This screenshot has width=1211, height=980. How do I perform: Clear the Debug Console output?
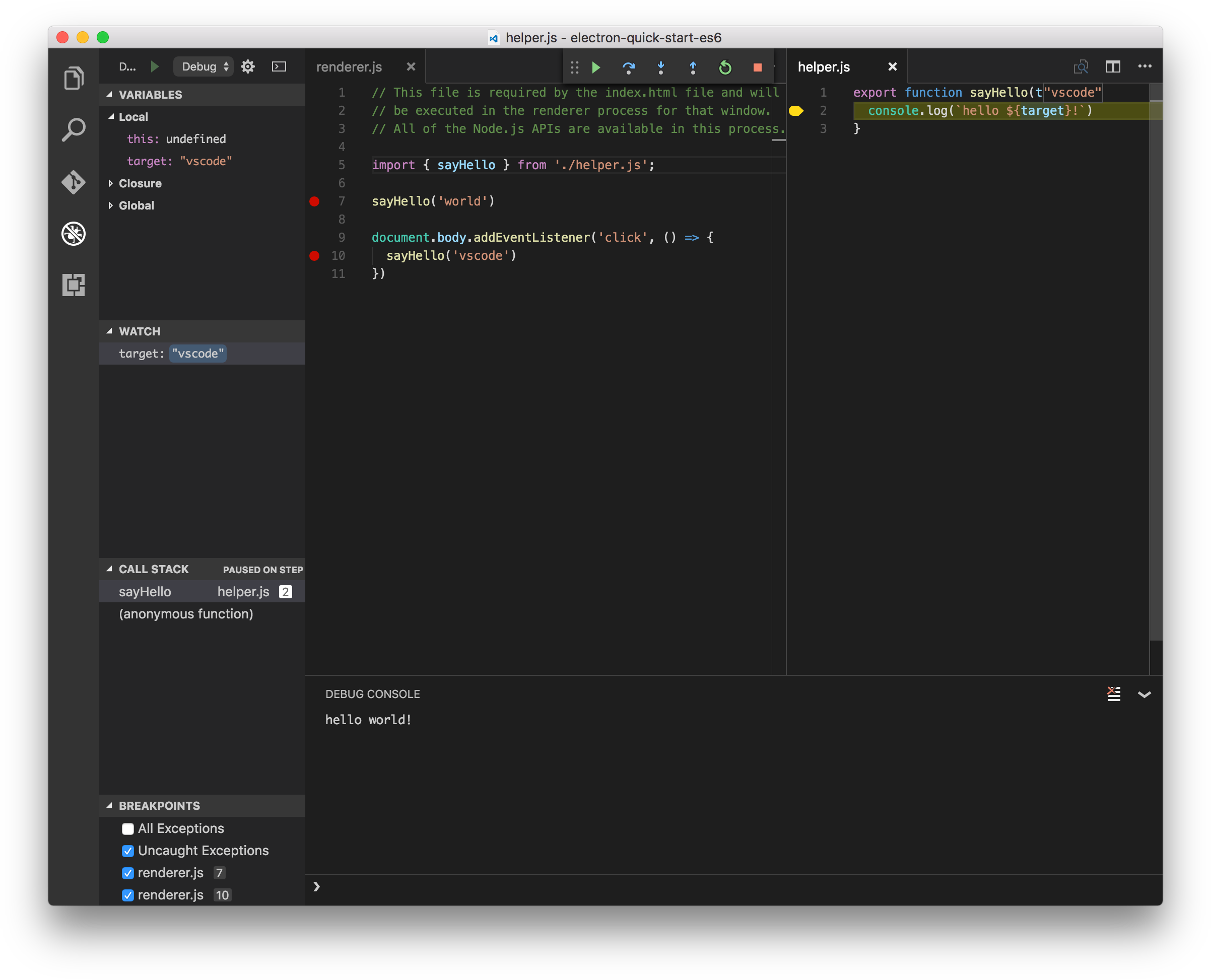pos(1113,694)
